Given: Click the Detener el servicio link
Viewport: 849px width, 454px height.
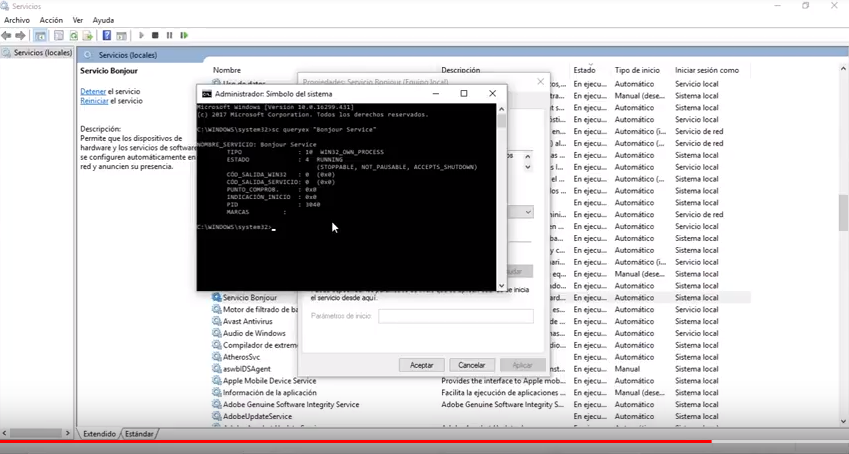Looking at the screenshot, I should point(93,92).
